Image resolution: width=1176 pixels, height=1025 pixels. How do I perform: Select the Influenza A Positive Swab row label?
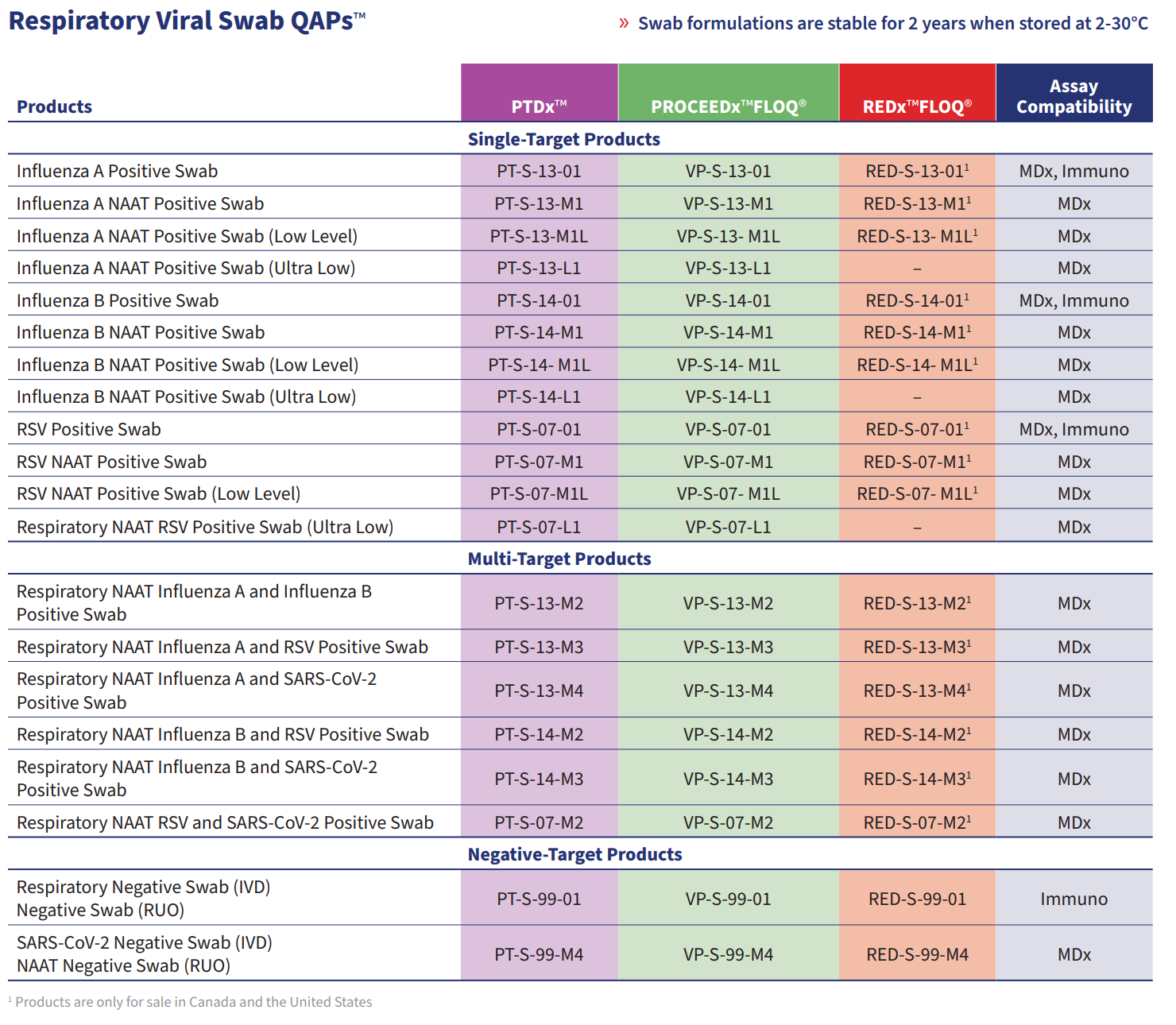coord(117,171)
